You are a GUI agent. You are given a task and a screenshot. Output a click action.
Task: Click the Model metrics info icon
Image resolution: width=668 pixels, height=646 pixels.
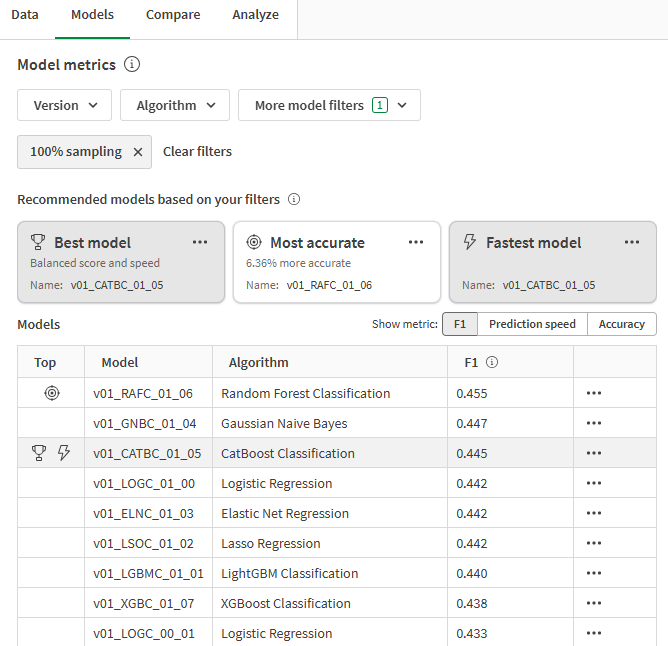coord(132,65)
